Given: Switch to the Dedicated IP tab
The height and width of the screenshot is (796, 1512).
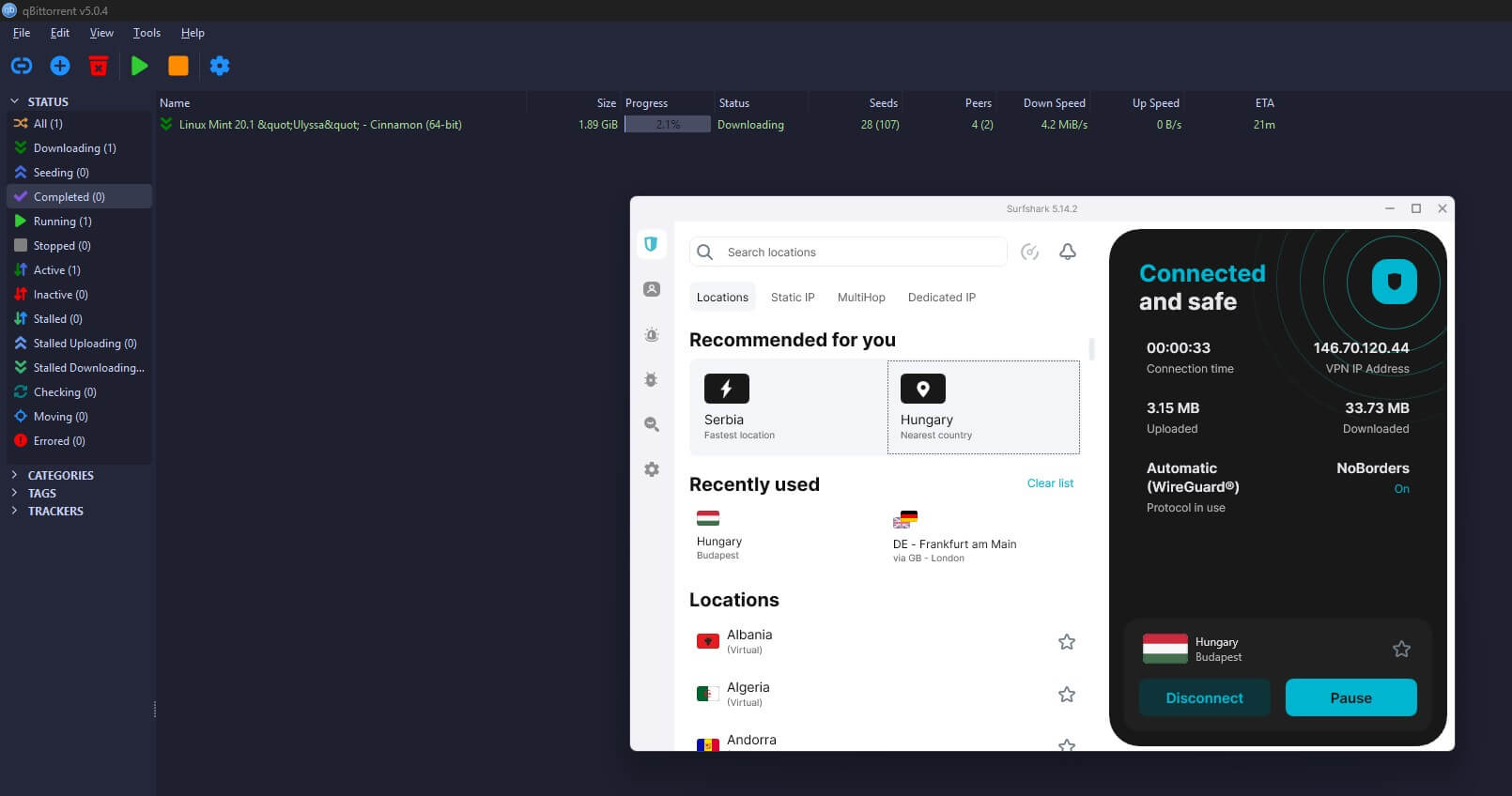Looking at the screenshot, I should click(942, 298).
